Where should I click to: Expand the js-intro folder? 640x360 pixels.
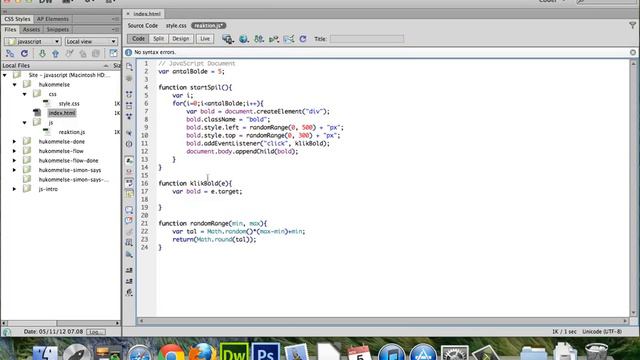coord(15,189)
